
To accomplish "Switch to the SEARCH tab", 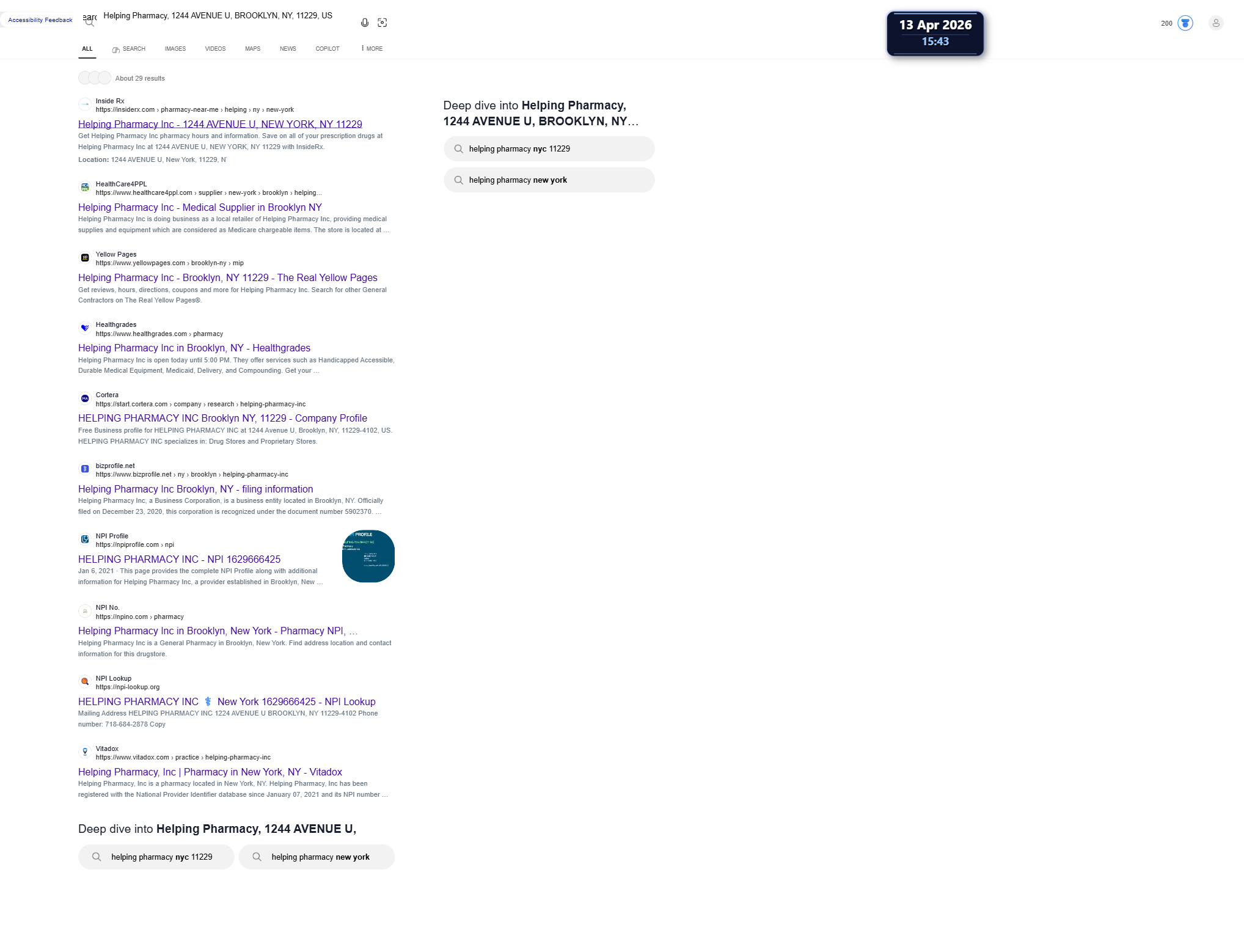I will [x=129, y=49].
